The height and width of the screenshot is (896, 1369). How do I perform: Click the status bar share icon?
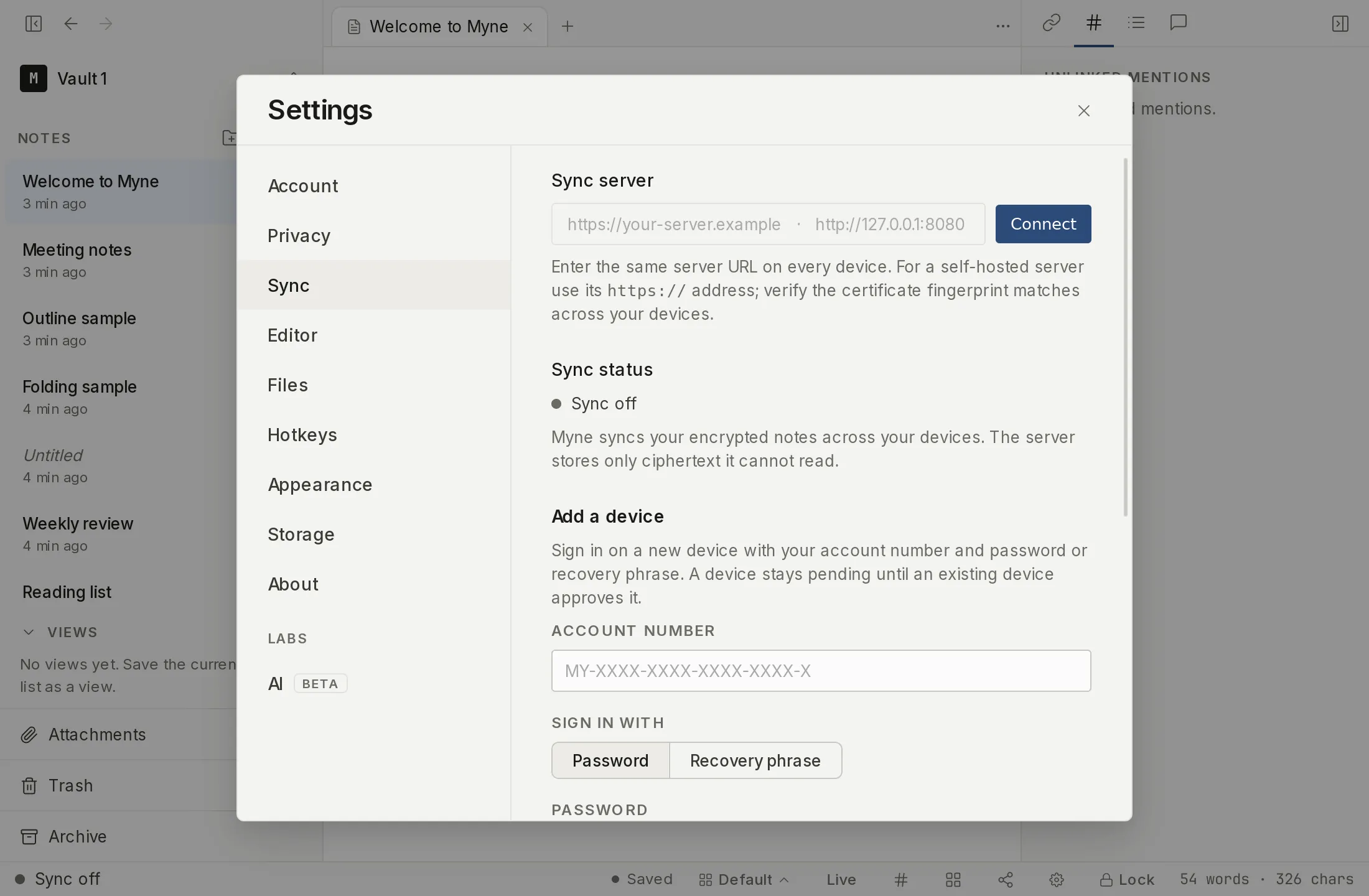(1006, 879)
